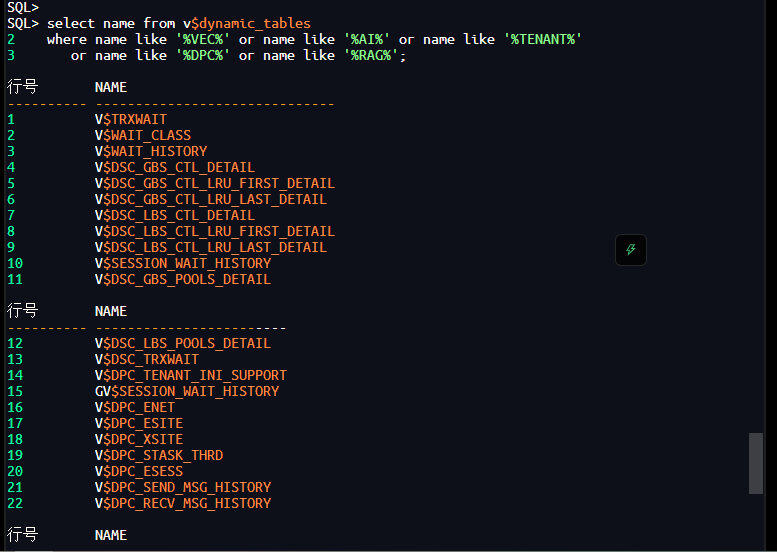Image resolution: width=777 pixels, height=552 pixels.
Task: Click V$DSC_LBS_CTL_LRU_FIRST_DETAIL row
Action: click(215, 231)
